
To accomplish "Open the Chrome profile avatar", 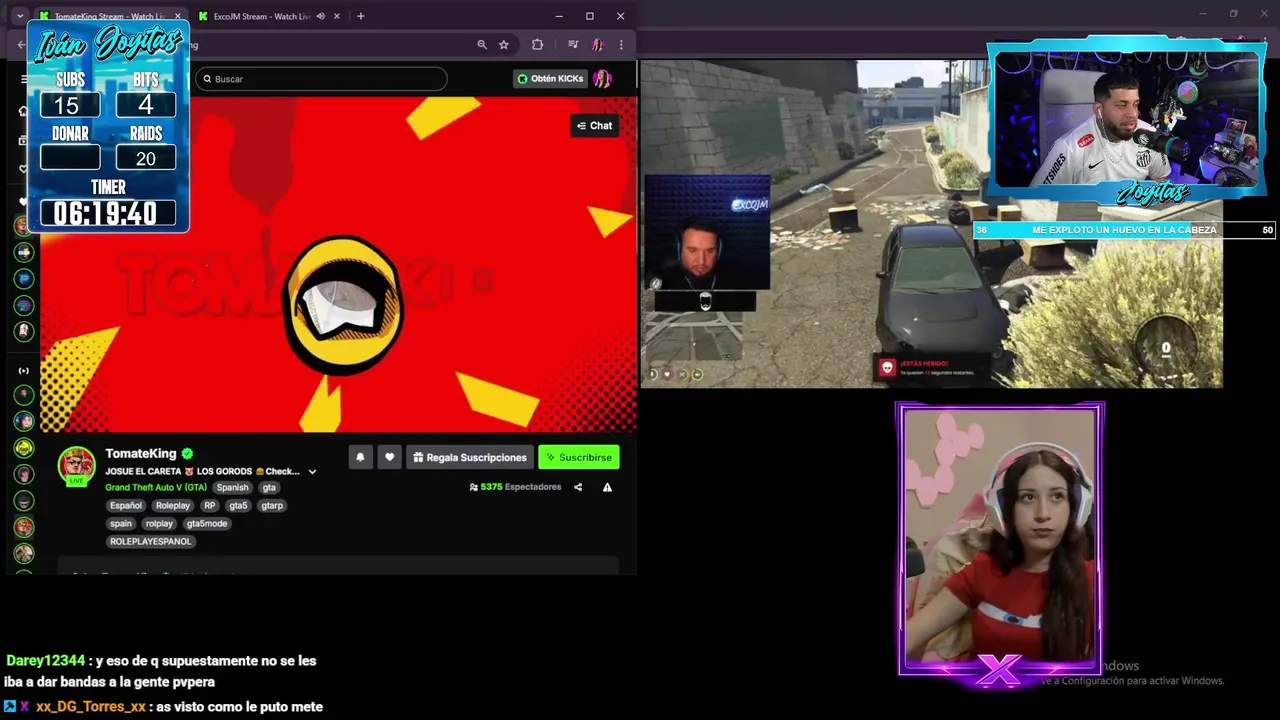I will [x=597, y=45].
